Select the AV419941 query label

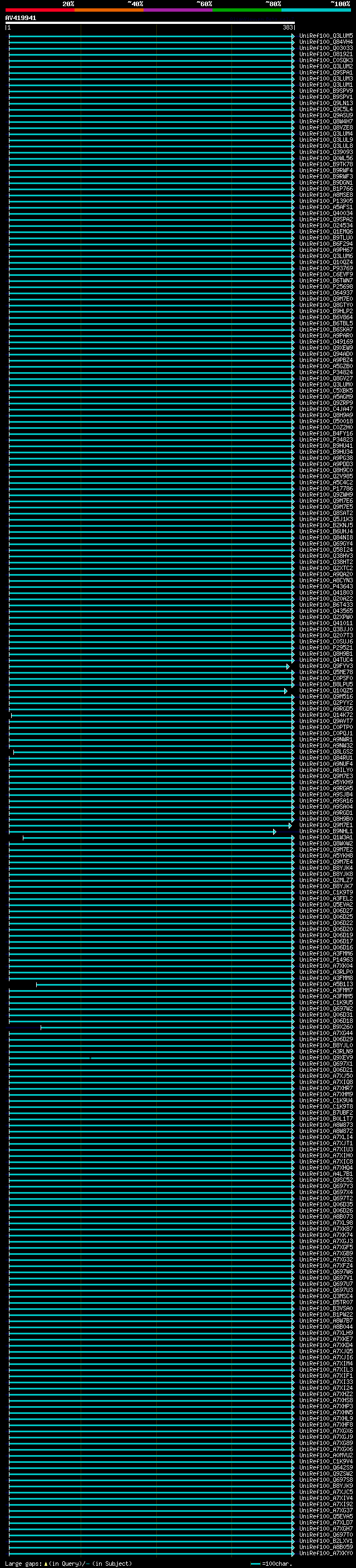(x=21, y=18)
